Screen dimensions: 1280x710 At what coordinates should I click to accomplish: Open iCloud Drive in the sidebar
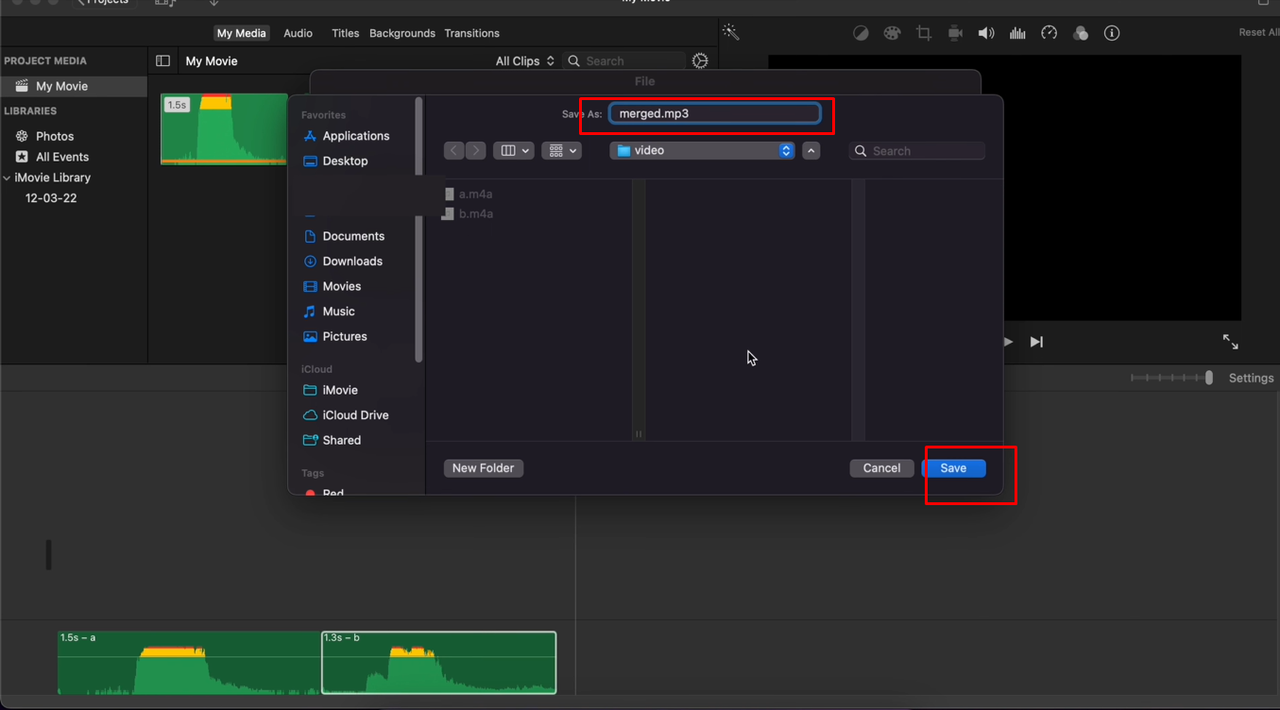click(355, 415)
